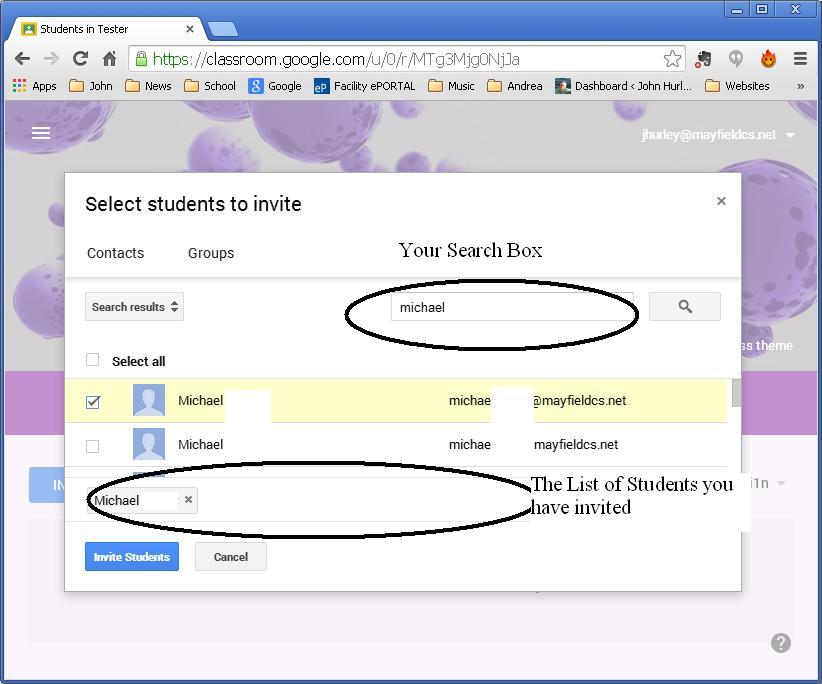
Task: Click the help question mark icon
Action: (x=781, y=643)
